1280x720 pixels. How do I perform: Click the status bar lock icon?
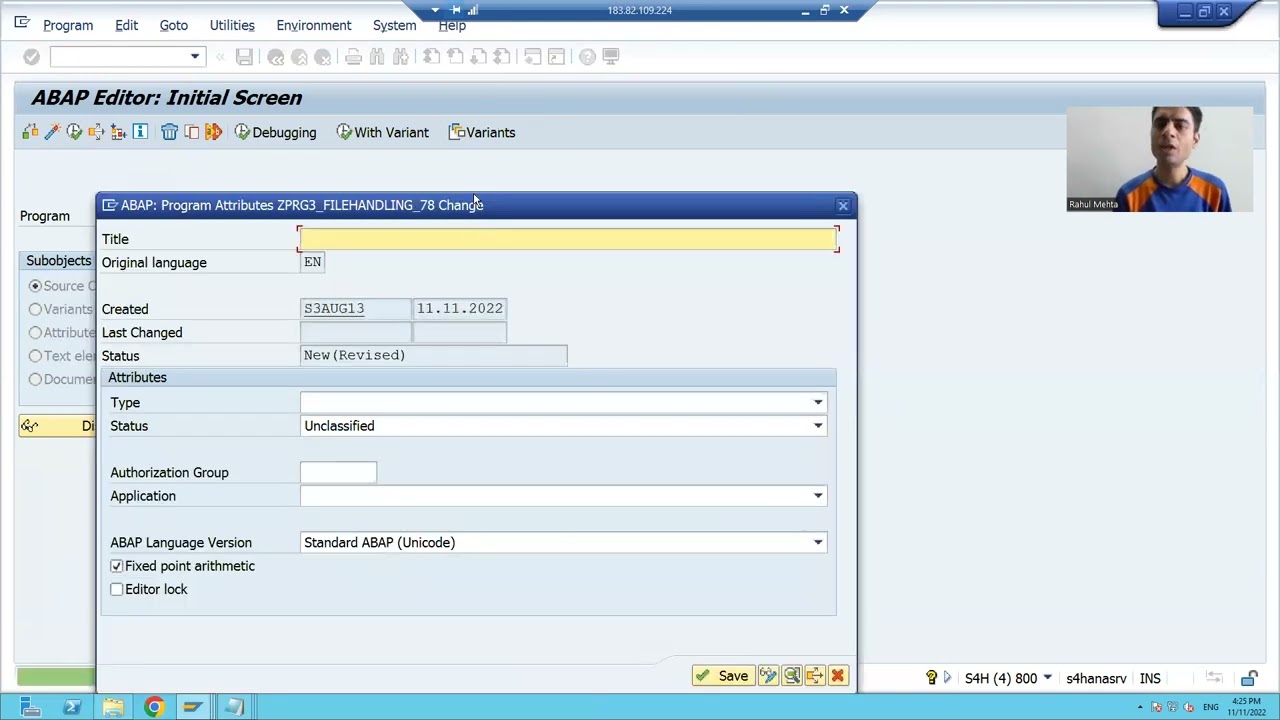point(1248,678)
